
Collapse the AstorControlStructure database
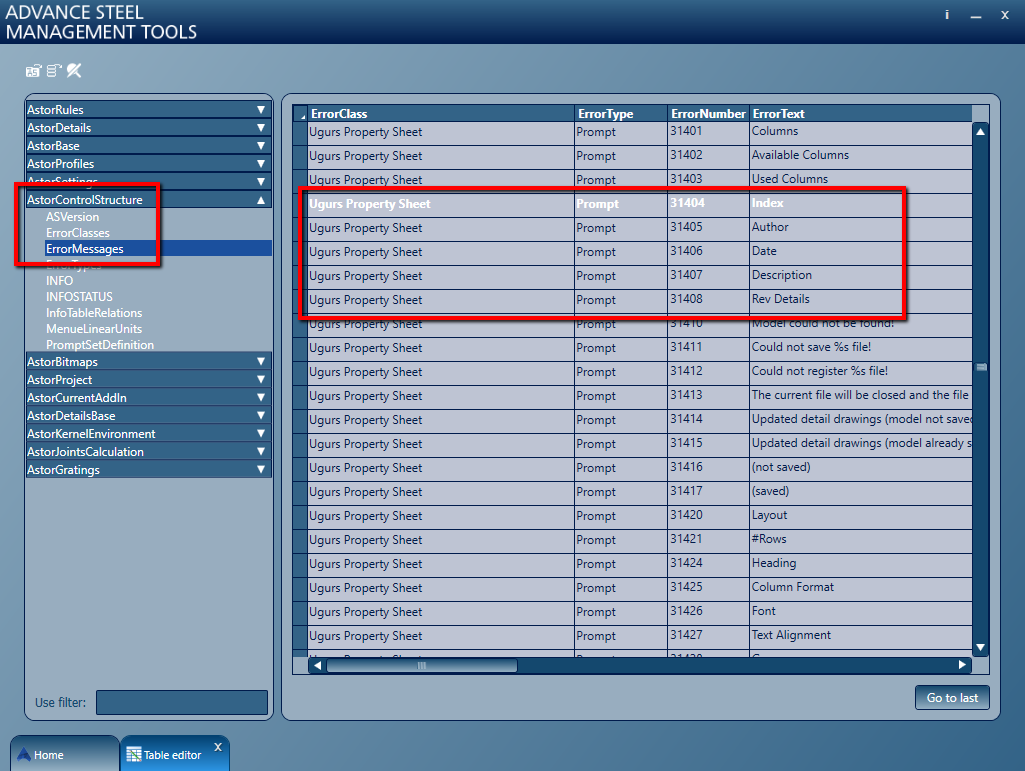(x=261, y=199)
